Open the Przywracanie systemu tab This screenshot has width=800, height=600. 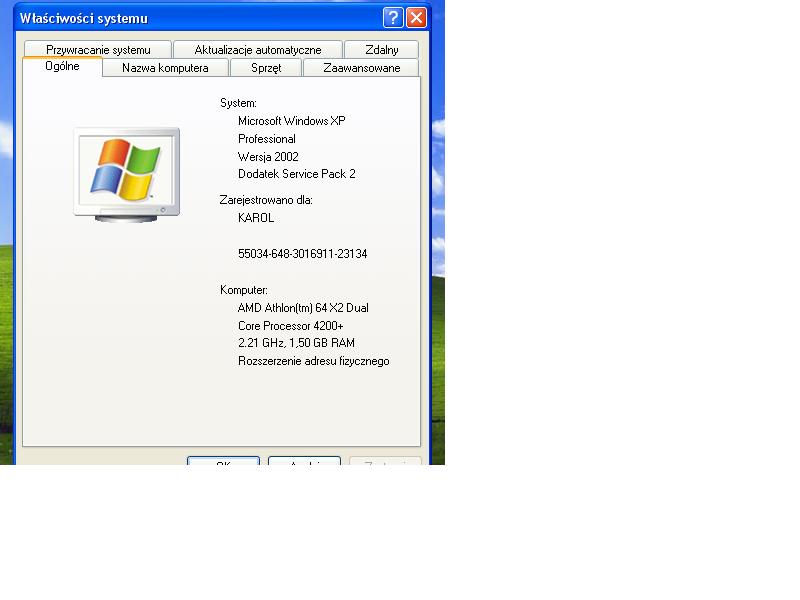coord(98,49)
